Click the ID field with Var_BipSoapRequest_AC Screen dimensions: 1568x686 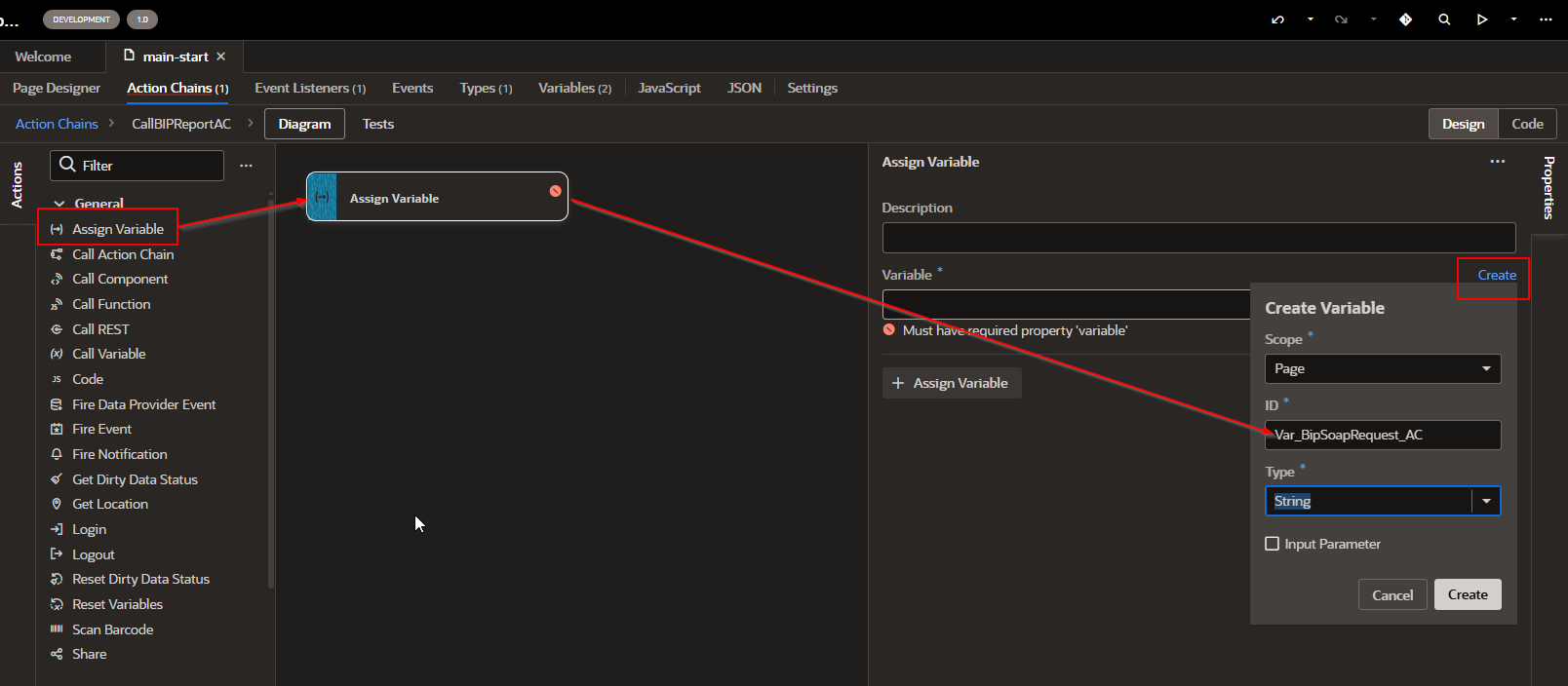coord(1382,435)
